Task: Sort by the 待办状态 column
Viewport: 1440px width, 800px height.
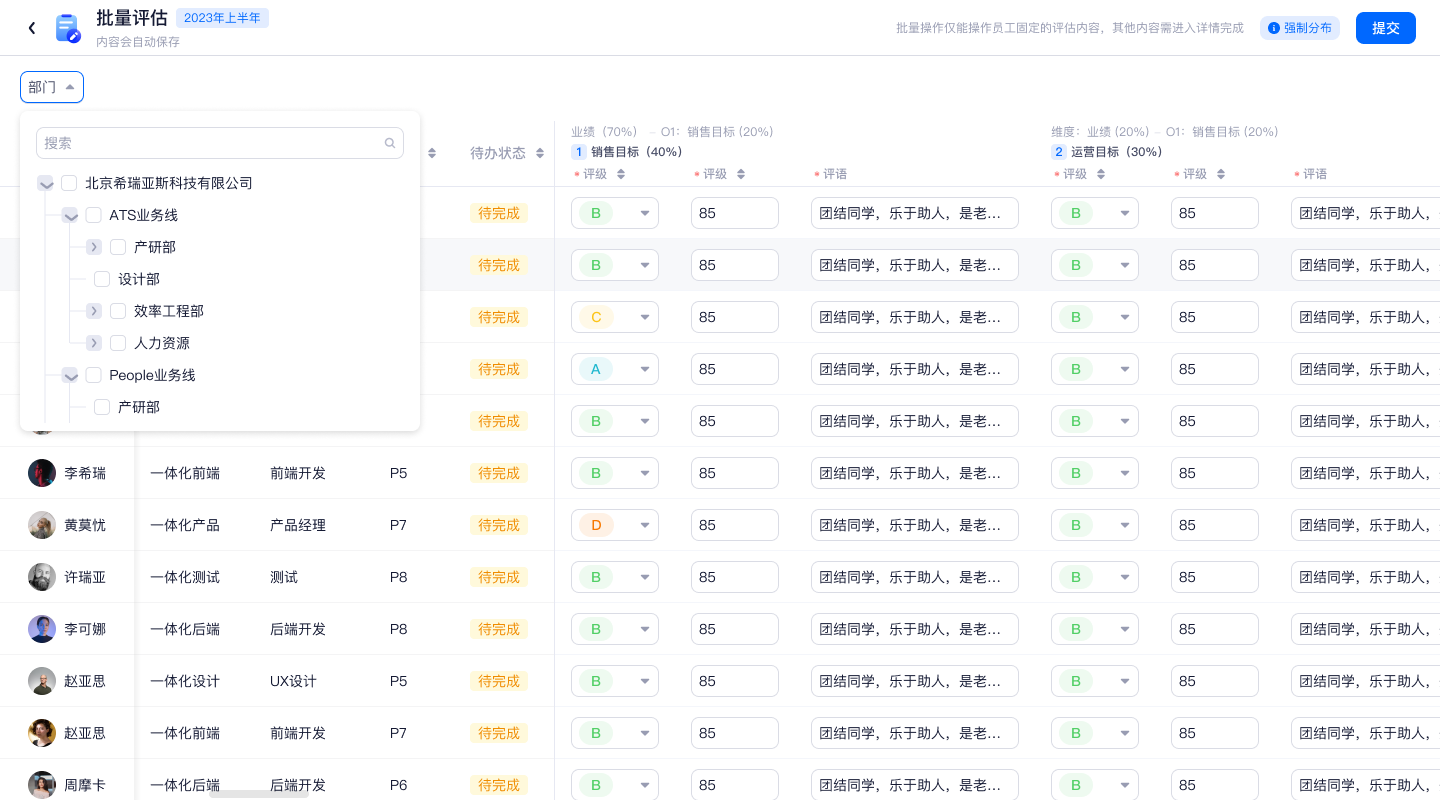Action: (540, 153)
